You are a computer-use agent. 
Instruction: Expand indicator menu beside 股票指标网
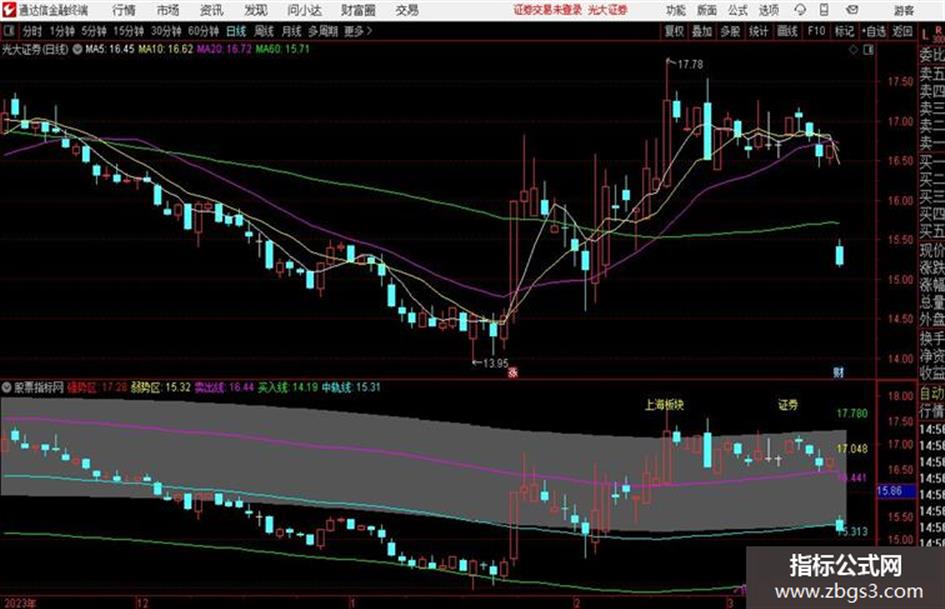pyautogui.click(x=7, y=387)
